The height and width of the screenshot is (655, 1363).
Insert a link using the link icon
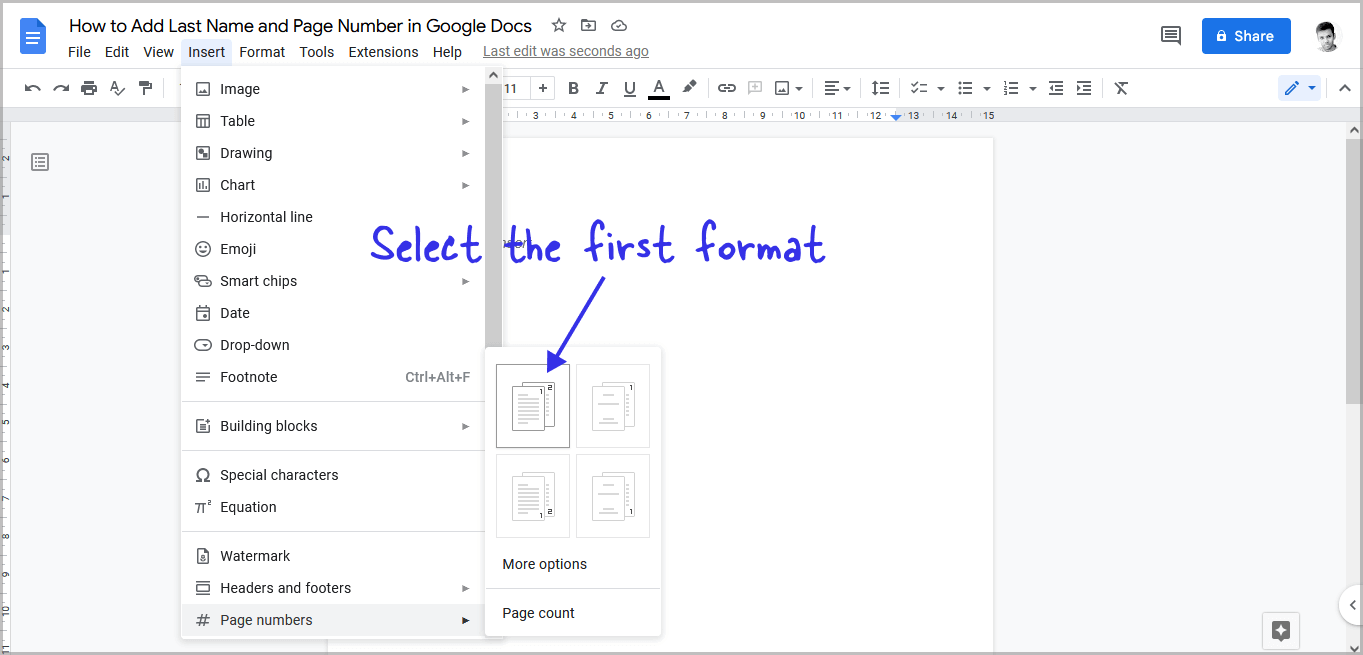726,88
